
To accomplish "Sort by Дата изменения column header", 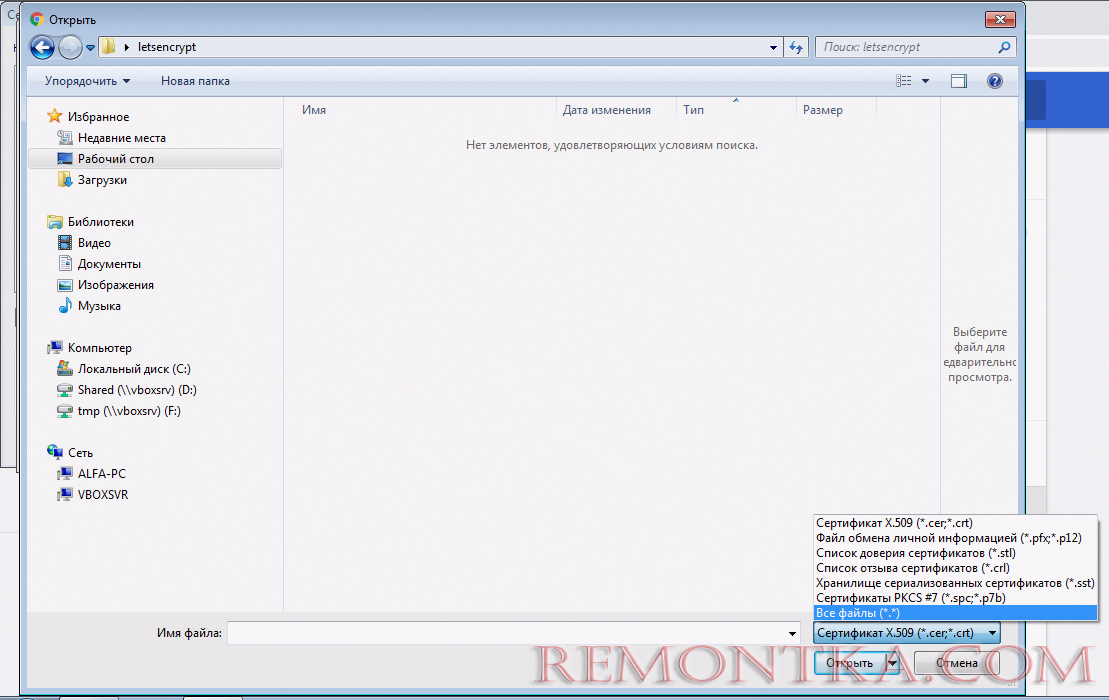I will (x=606, y=110).
